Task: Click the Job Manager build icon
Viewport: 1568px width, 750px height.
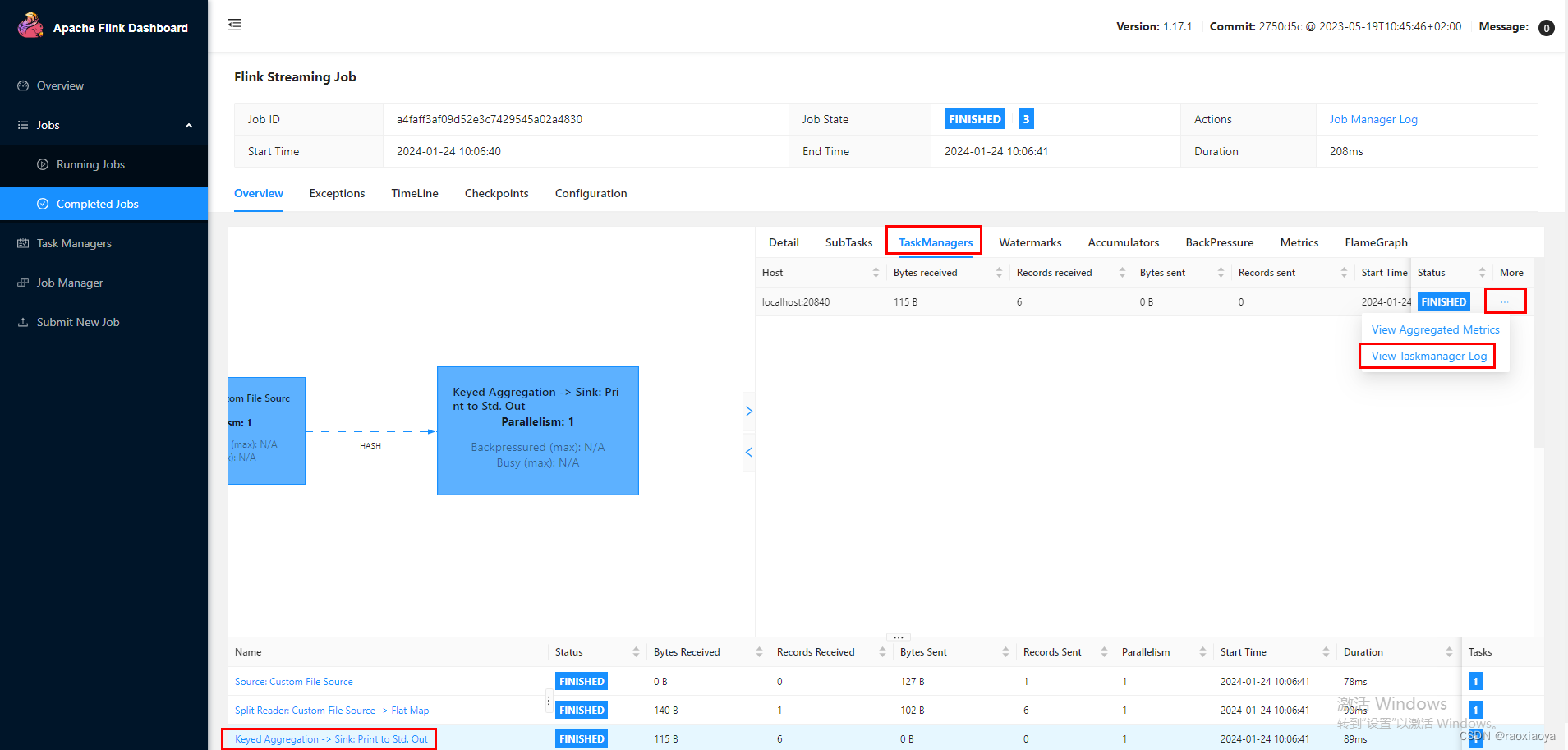Action: (23, 283)
